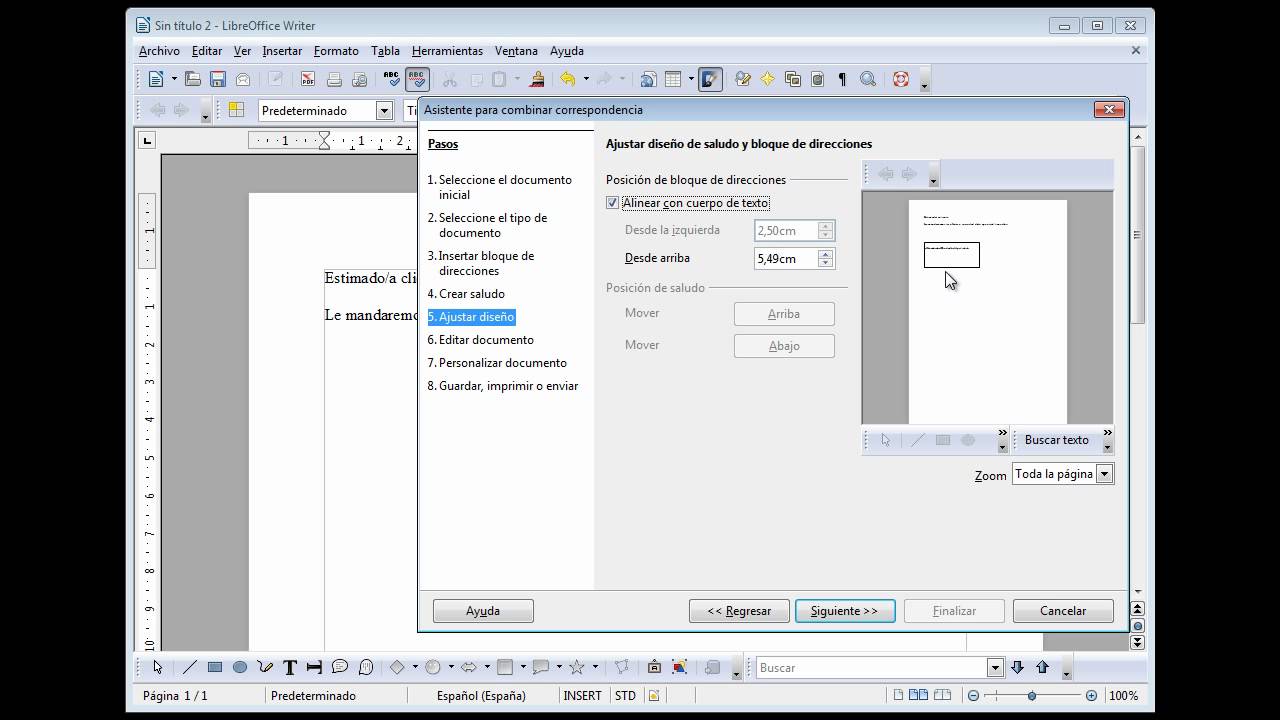1280x720 pixels.
Task: Open the Herramientas menu
Action: 447,51
